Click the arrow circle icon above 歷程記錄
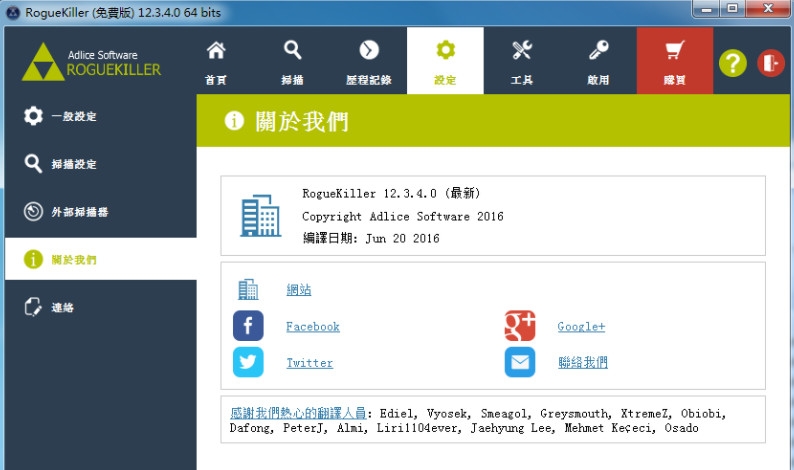The height and width of the screenshot is (470, 794). point(369,50)
